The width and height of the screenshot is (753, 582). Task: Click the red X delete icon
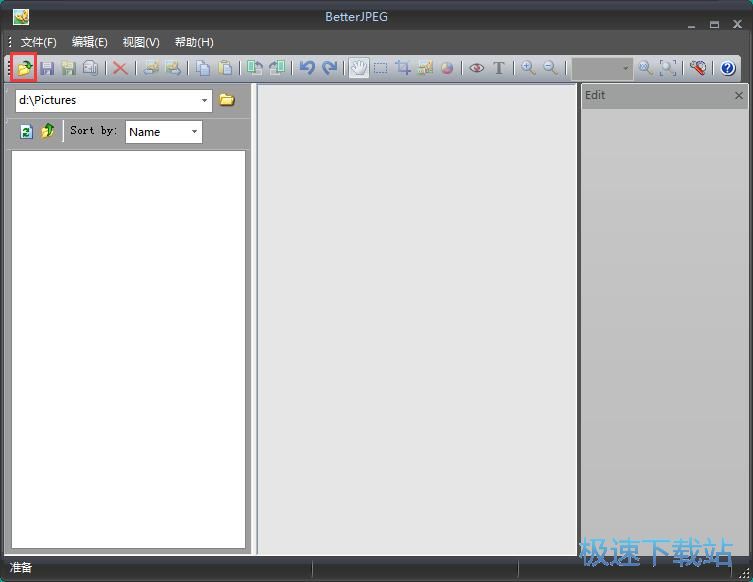[x=120, y=68]
